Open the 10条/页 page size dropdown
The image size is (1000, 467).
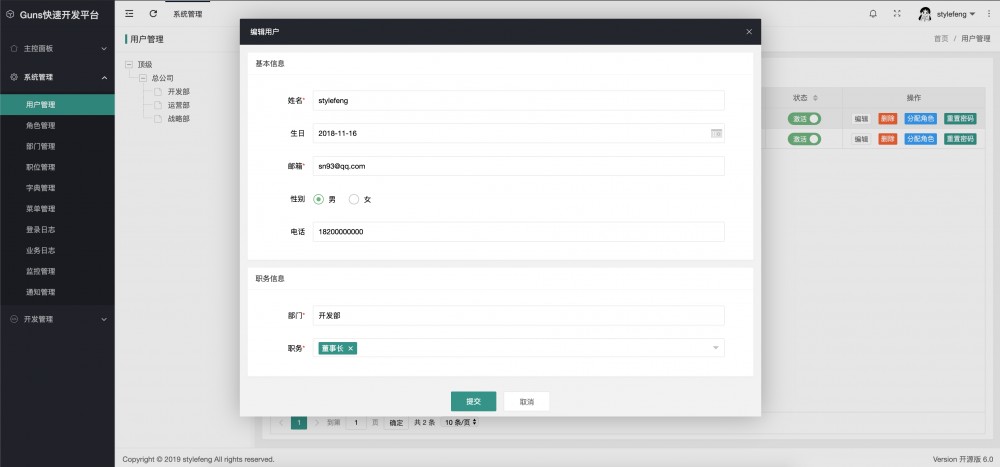(459, 422)
